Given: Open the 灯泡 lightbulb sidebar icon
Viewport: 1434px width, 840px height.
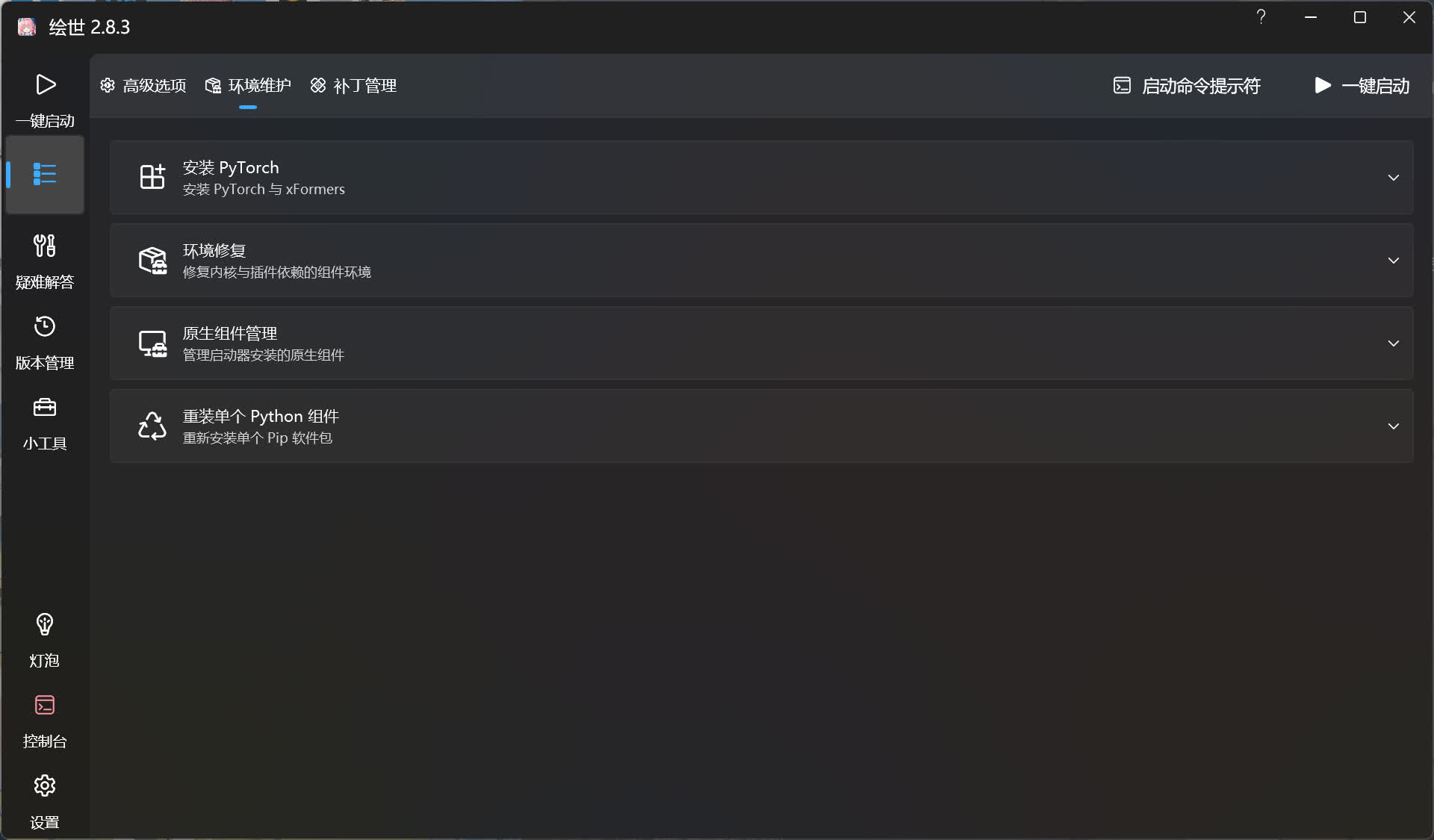Looking at the screenshot, I should (x=45, y=639).
